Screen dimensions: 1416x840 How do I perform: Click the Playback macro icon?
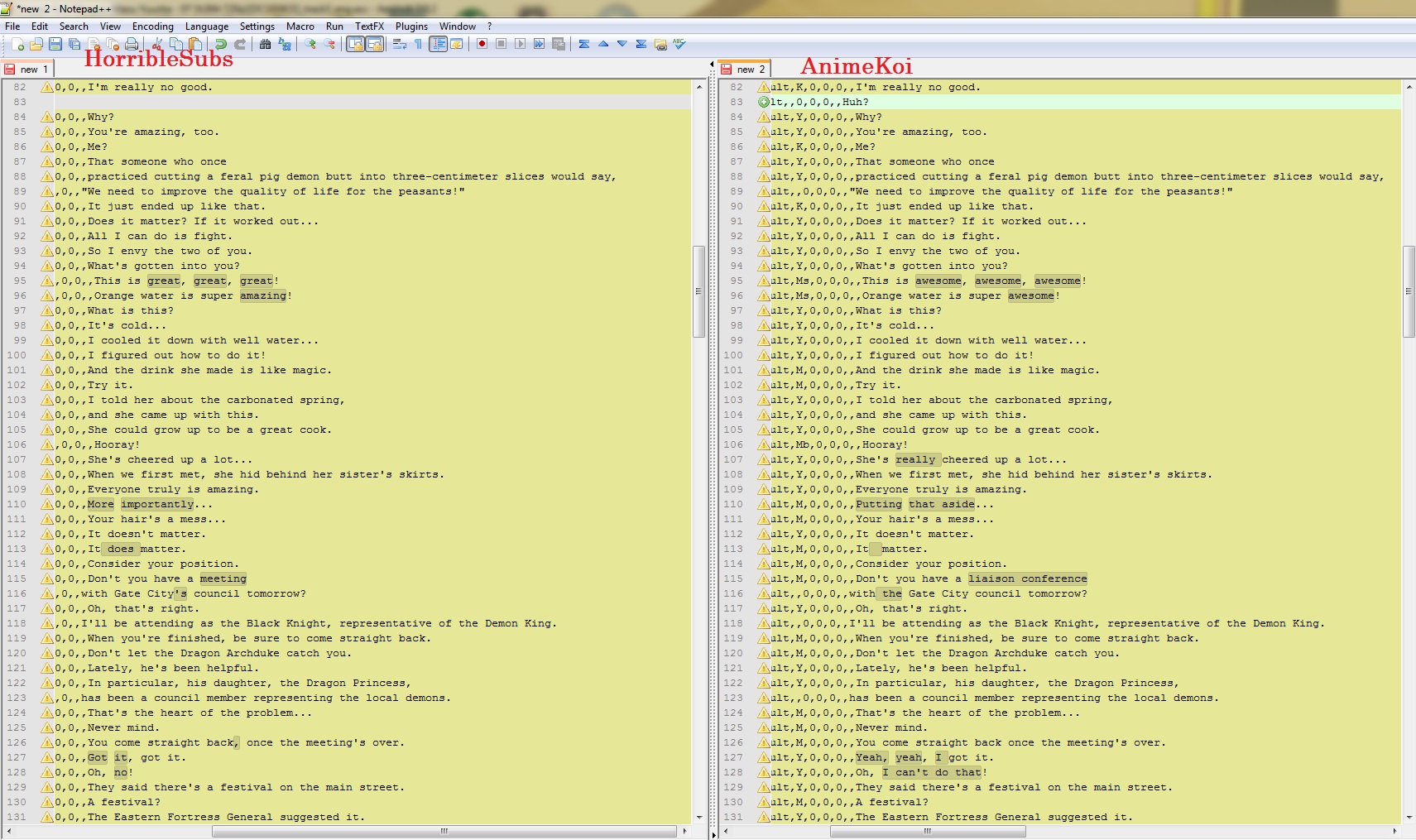point(520,44)
